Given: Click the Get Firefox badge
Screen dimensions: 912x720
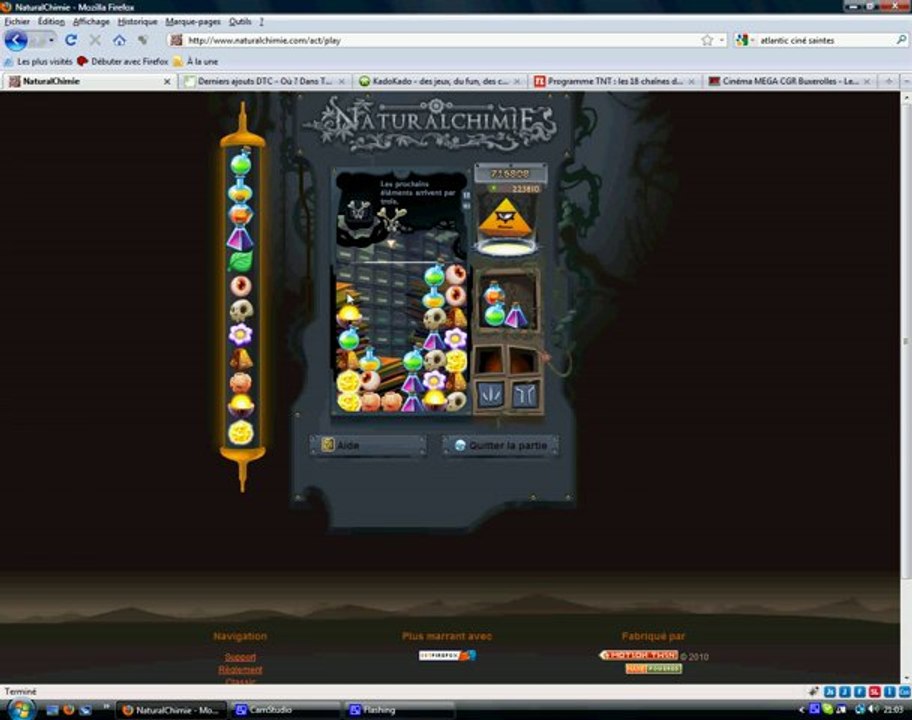Looking at the screenshot, I should [x=447, y=655].
